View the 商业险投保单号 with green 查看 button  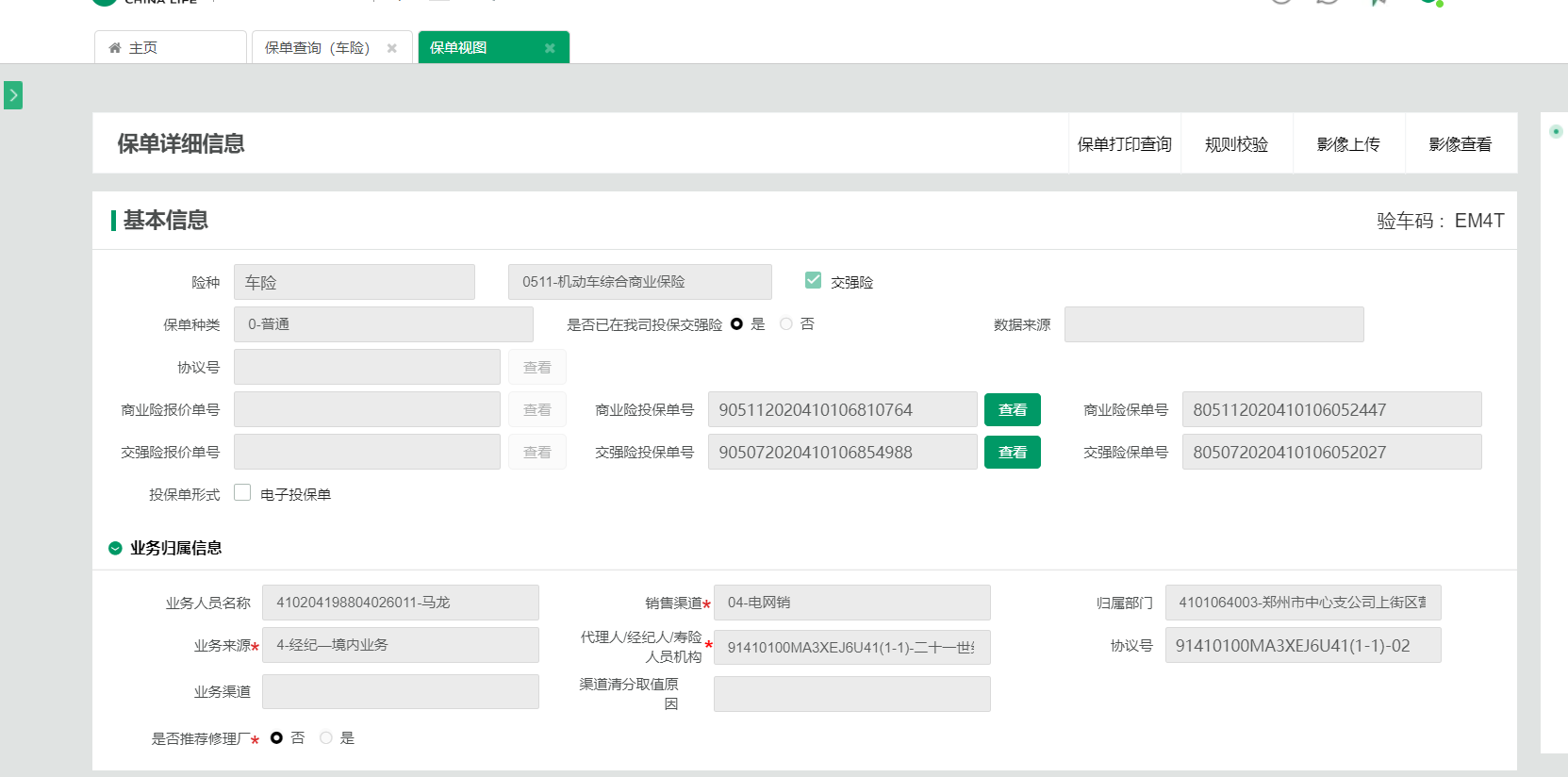(x=1012, y=410)
